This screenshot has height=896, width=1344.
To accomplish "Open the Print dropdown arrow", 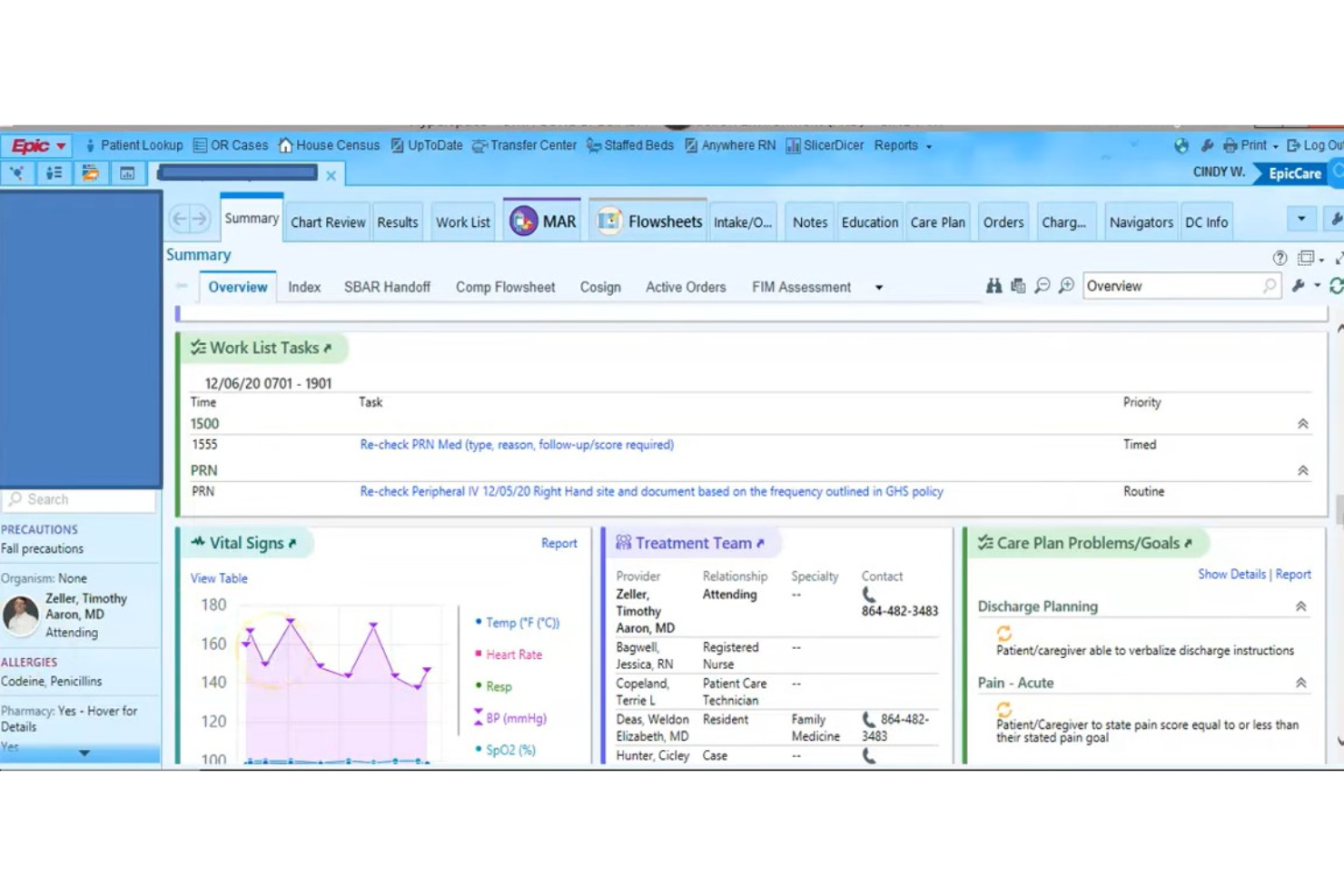I will [x=1275, y=146].
